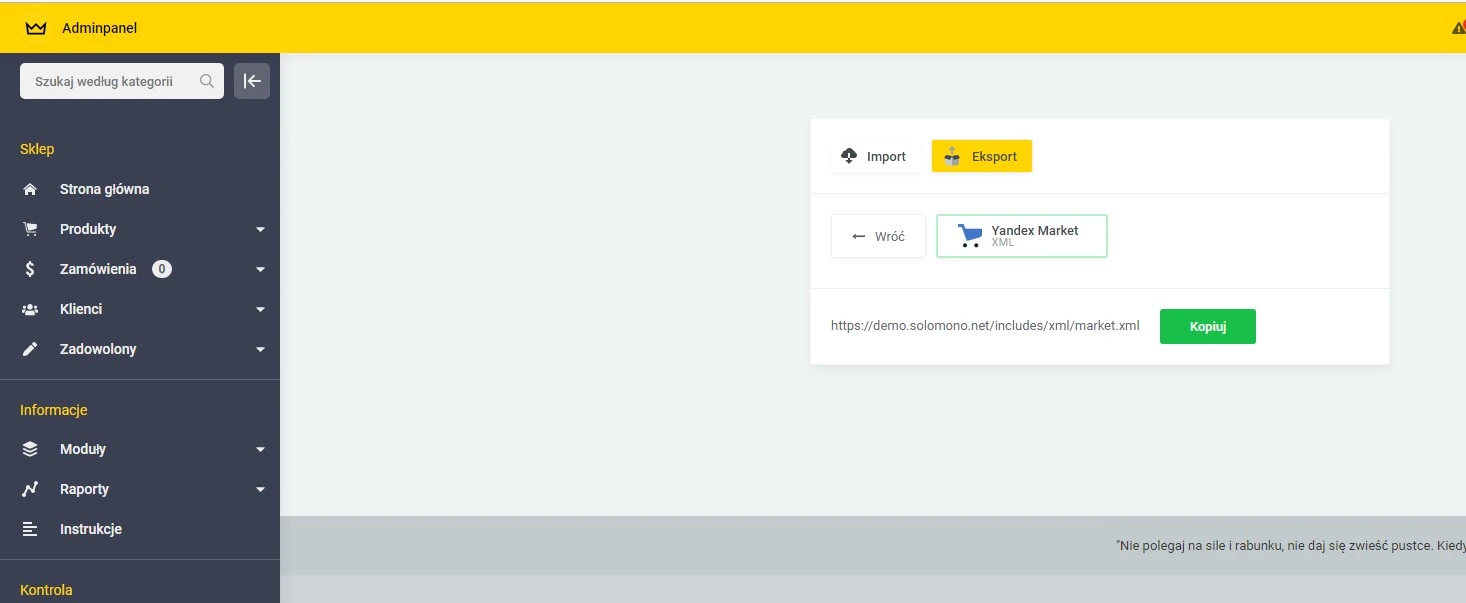The width and height of the screenshot is (1466, 603).
Task: Click Wróć to go back
Action: (877, 235)
